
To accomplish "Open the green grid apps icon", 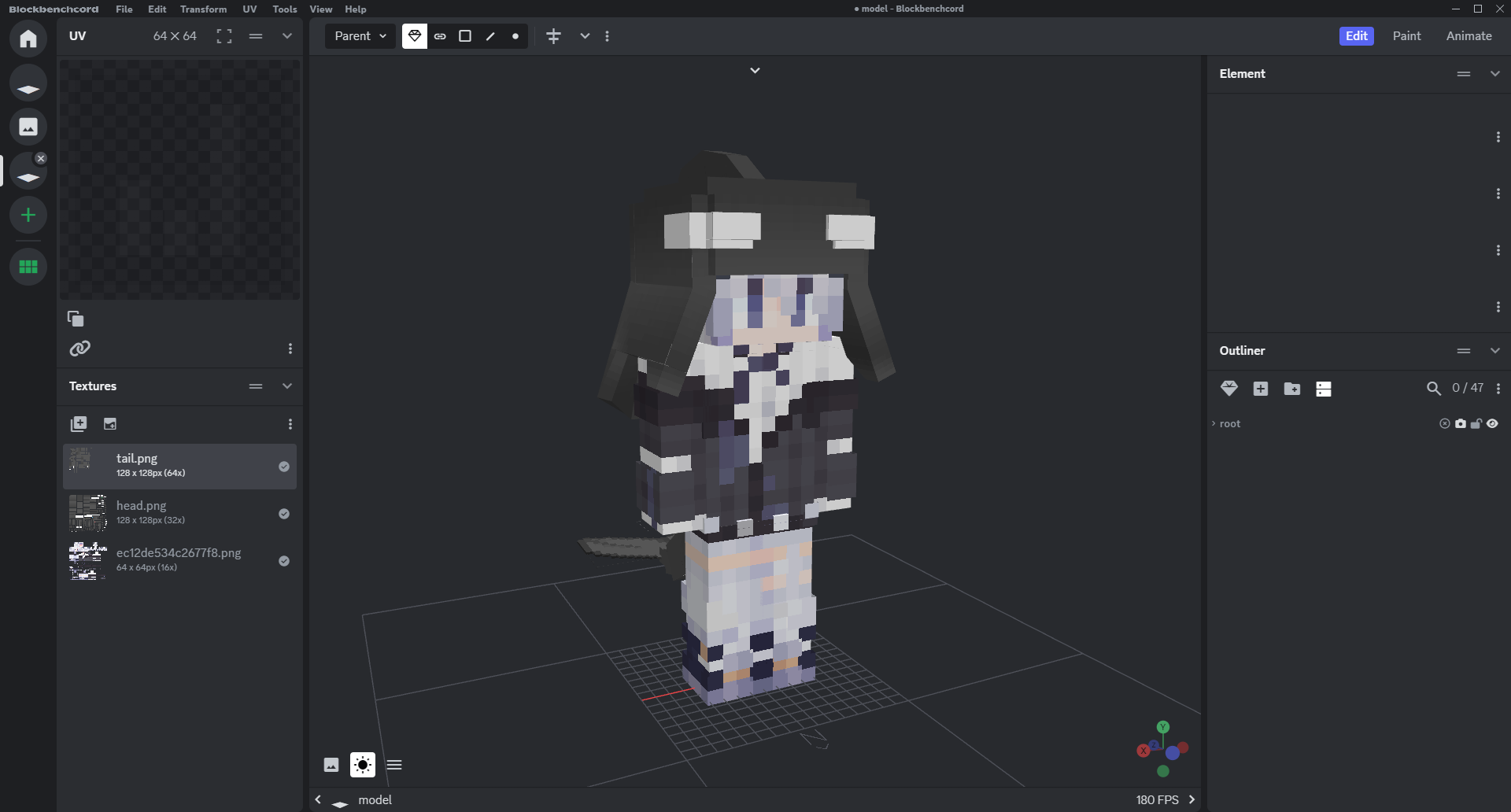I will (28, 267).
